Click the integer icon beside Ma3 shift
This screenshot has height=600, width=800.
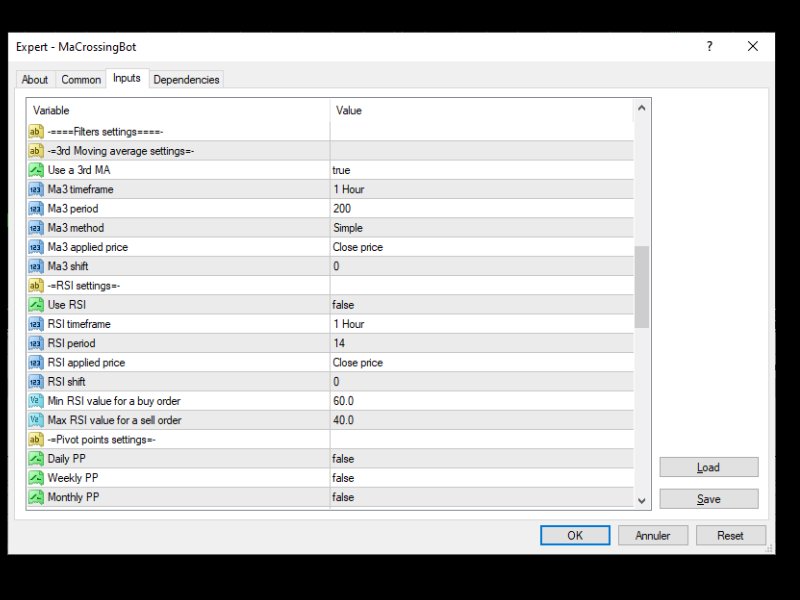click(x=36, y=266)
